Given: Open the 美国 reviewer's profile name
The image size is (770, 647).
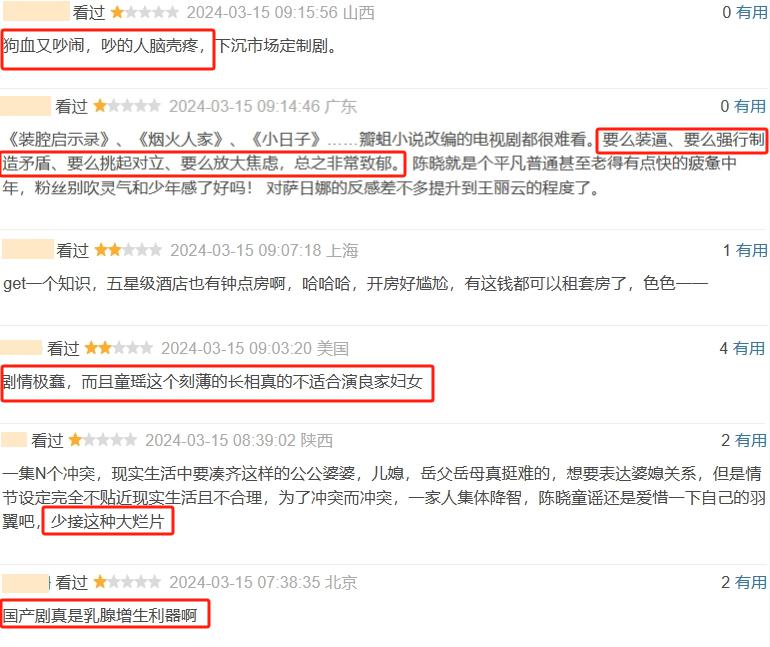Looking at the screenshot, I should click(x=21, y=348).
